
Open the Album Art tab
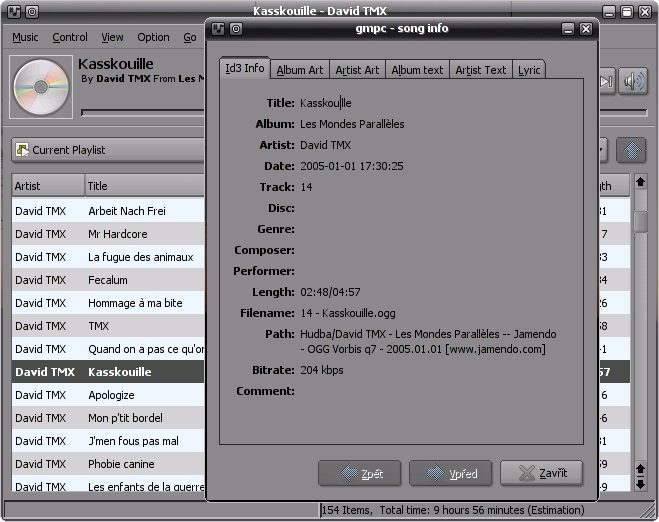tap(300, 70)
